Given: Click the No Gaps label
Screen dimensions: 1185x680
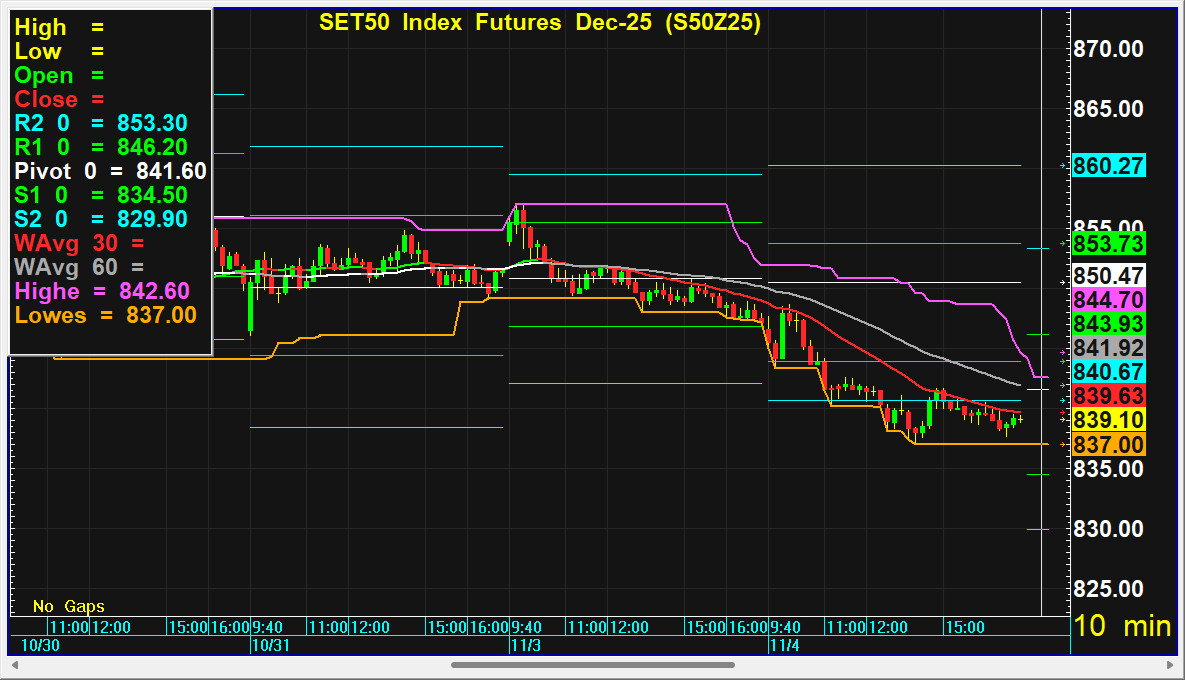Looking at the screenshot, I should click(68, 606).
